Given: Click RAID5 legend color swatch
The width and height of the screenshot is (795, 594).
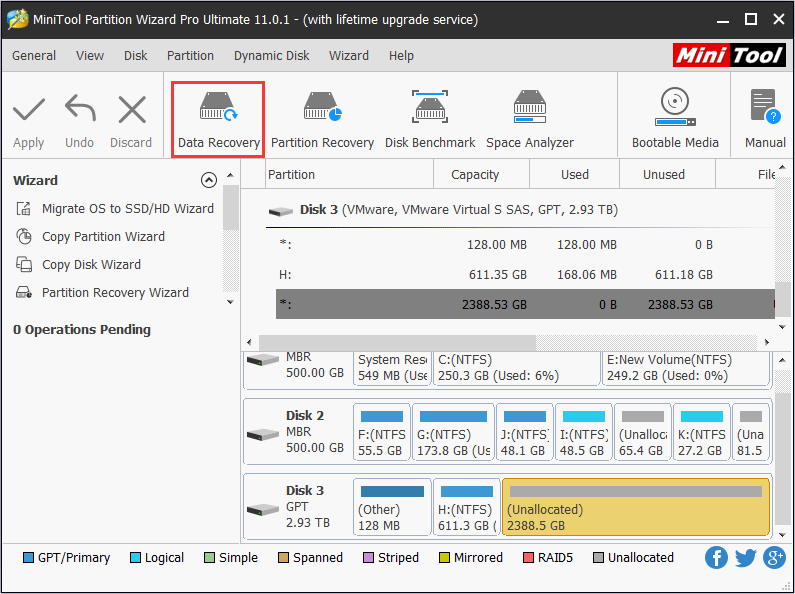Looking at the screenshot, I should coord(528,558).
